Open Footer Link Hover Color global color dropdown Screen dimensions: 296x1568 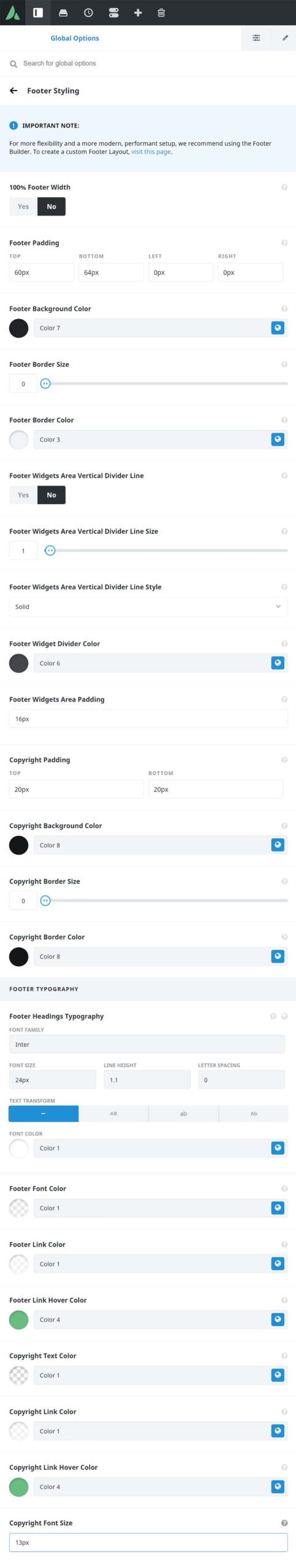pos(278,1319)
